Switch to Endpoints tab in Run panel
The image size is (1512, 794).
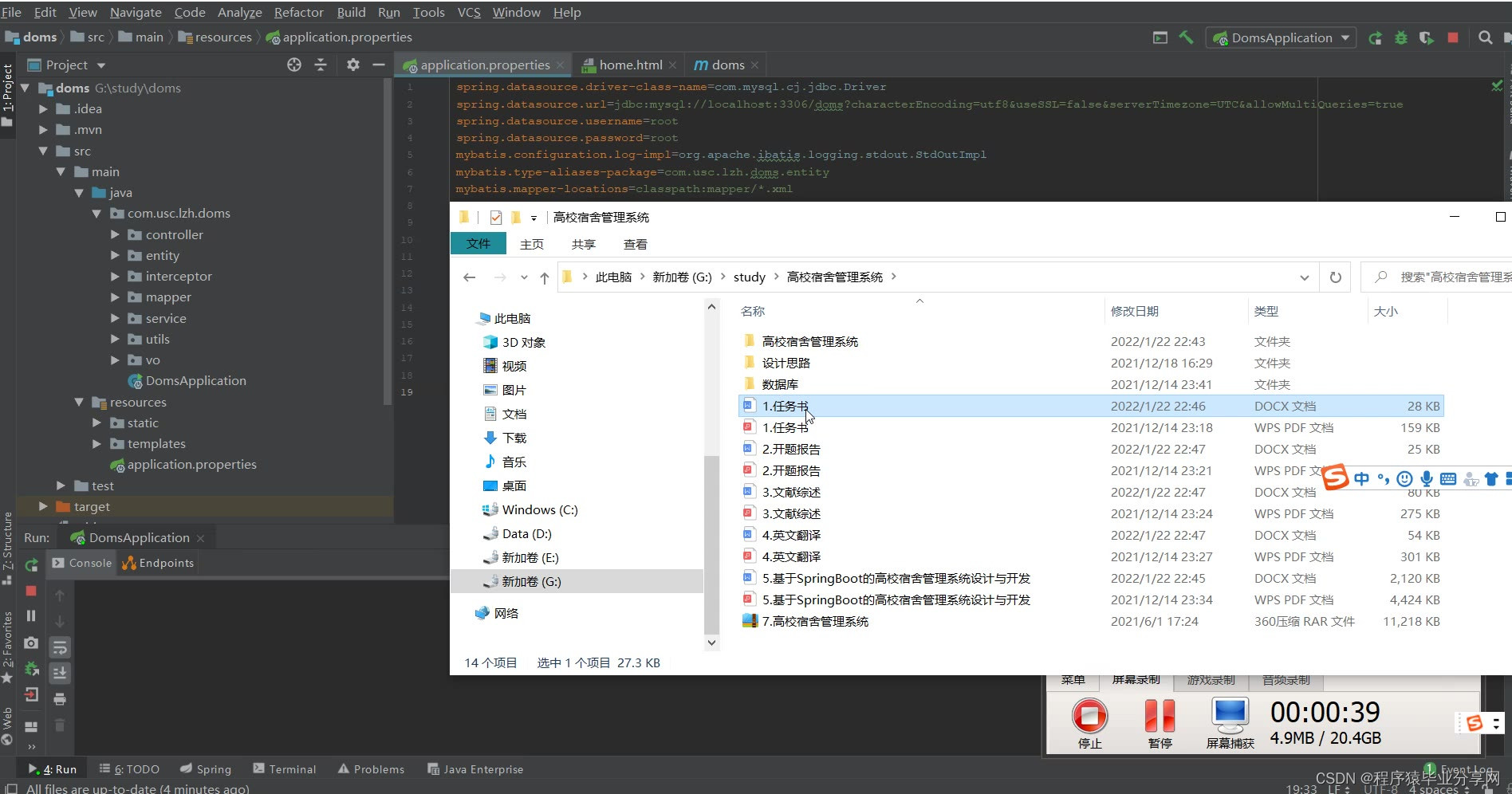click(x=158, y=563)
